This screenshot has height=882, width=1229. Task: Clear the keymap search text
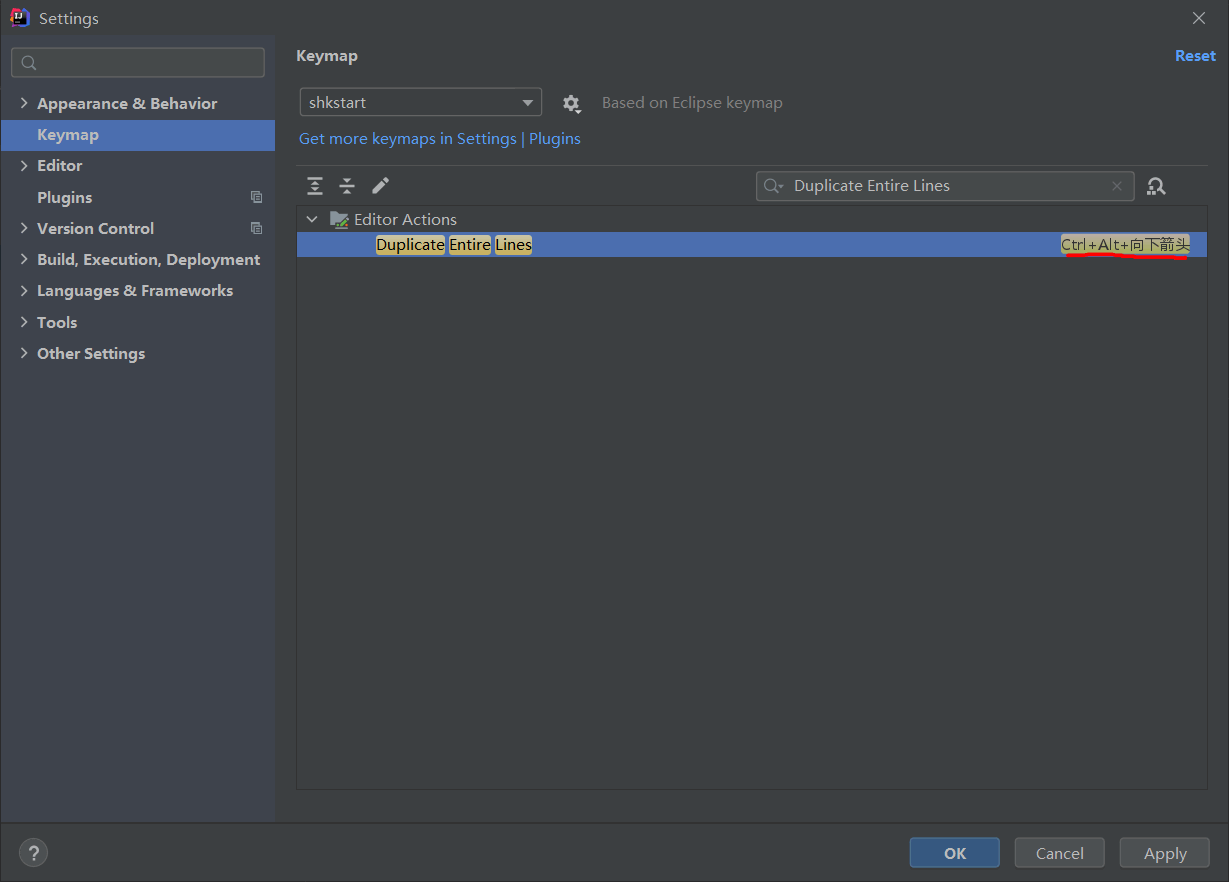[x=1117, y=186]
